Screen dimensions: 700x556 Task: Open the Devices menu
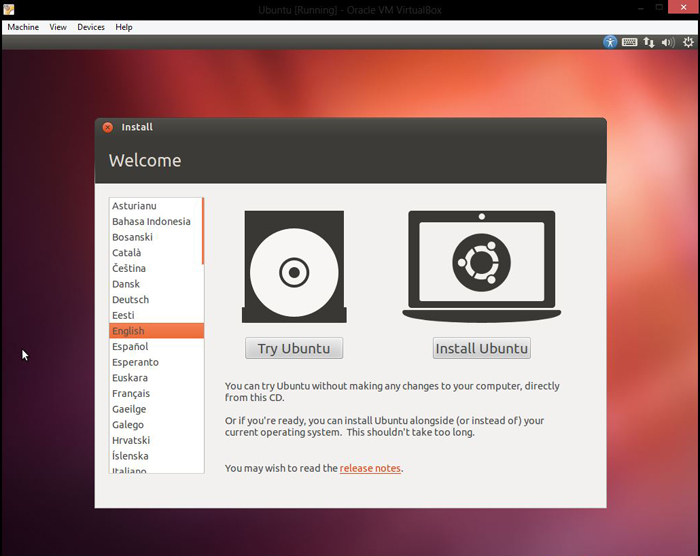click(91, 27)
